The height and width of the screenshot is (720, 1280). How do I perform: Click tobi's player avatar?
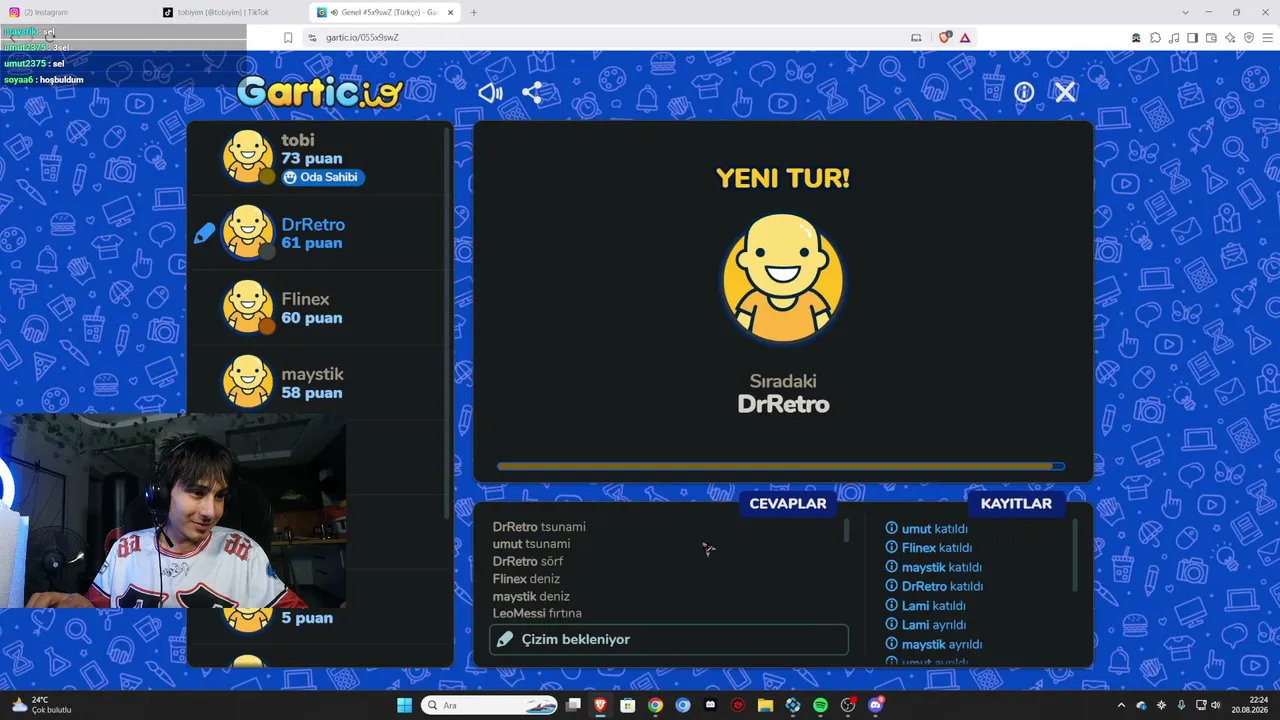pos(247,157)
